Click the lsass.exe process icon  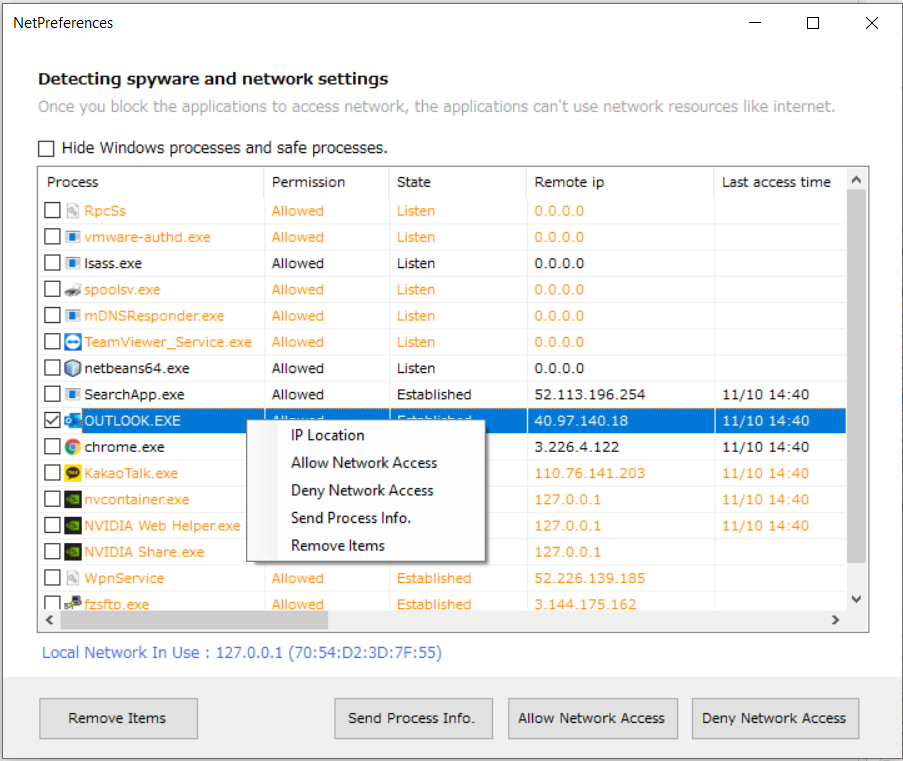pyautogui.click(x=73, y=263)
